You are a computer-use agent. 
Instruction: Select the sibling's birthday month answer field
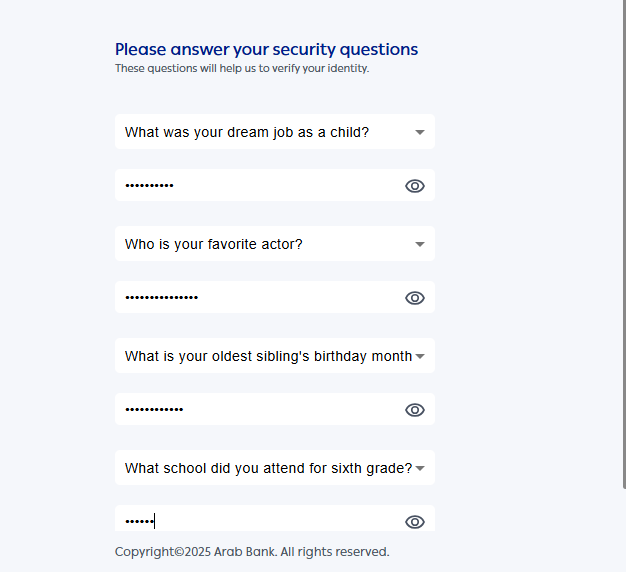tap(255, 410)
